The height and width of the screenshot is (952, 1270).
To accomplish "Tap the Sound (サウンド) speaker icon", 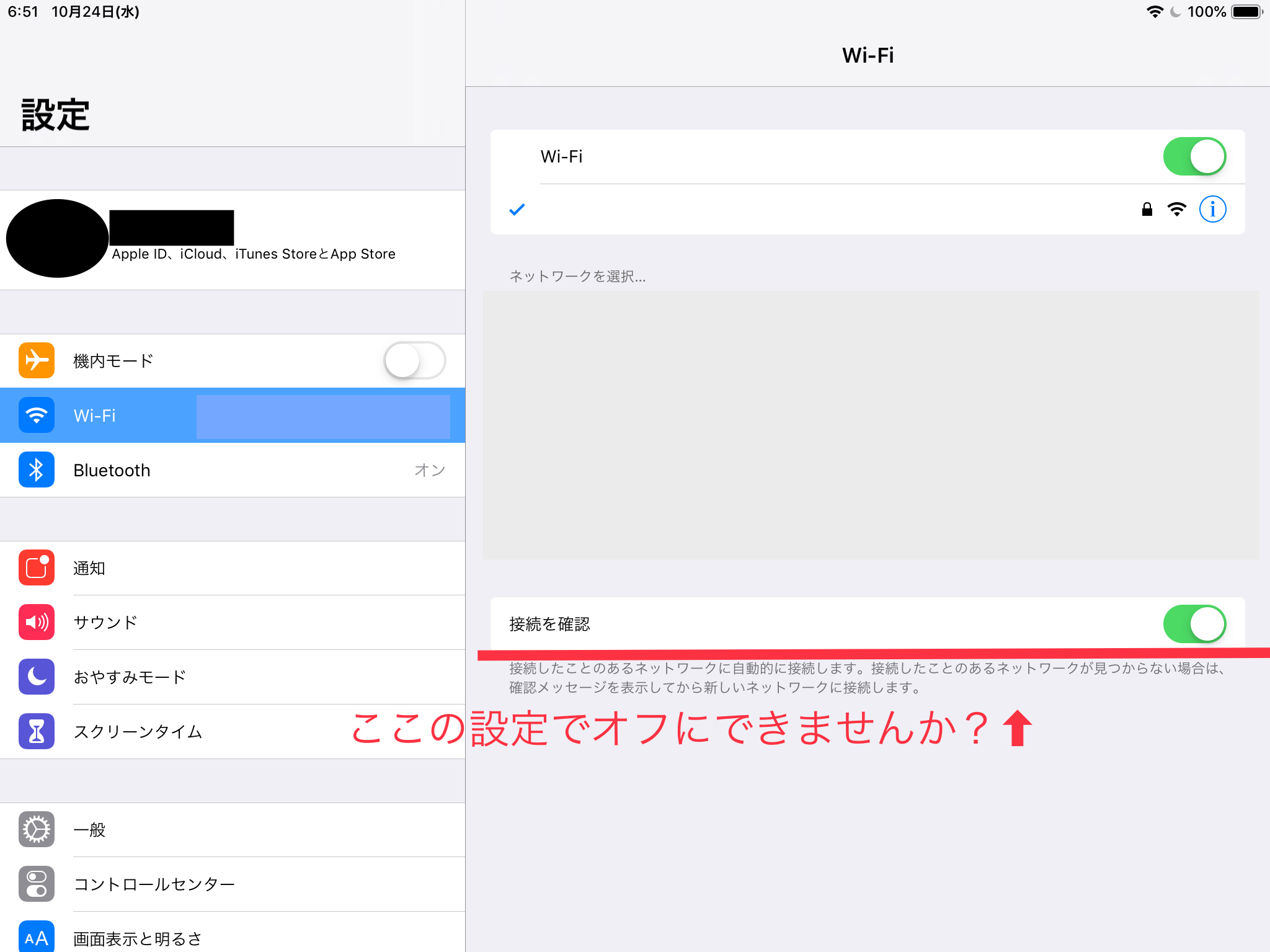I will [37, 622].
